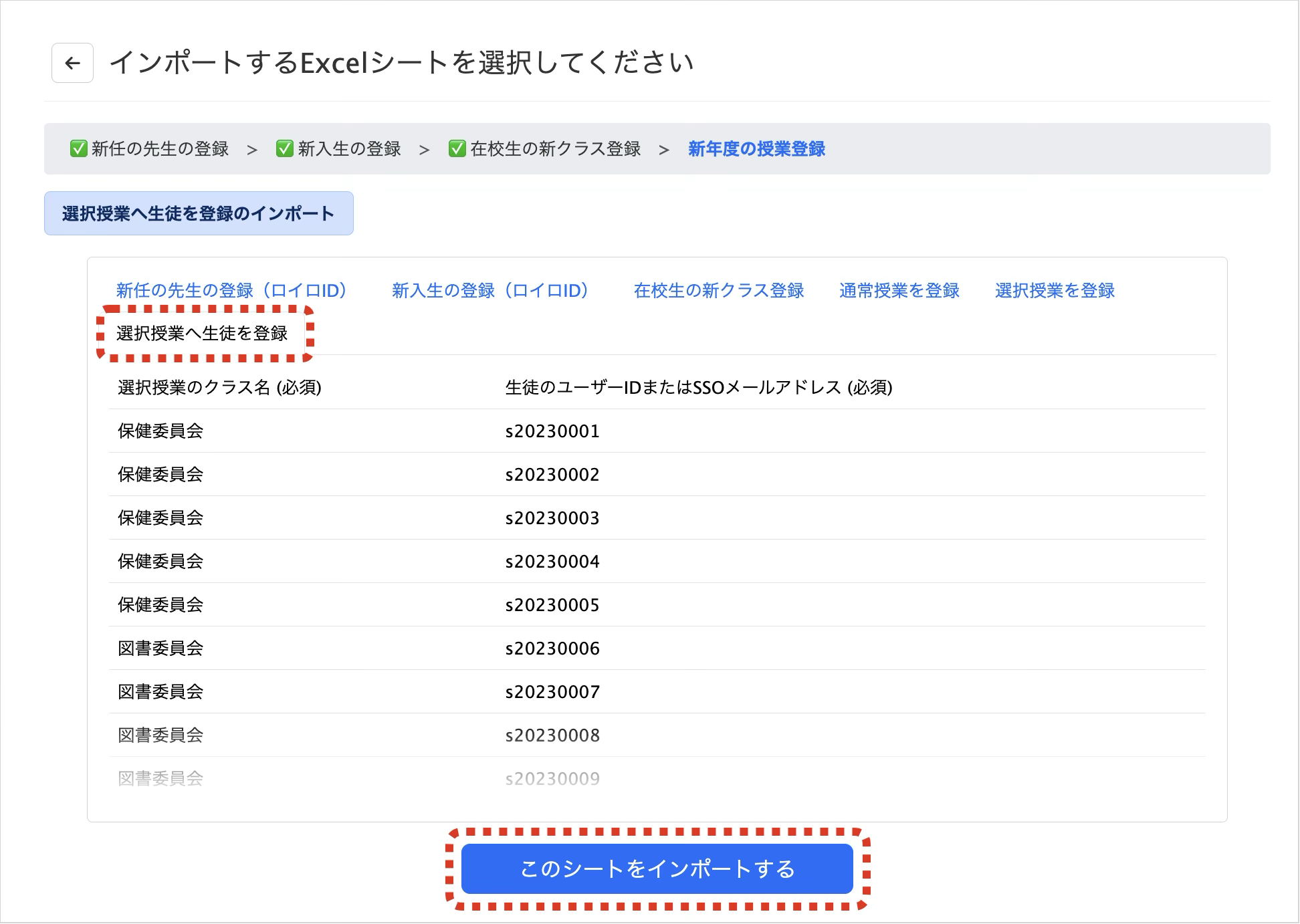Click the first 図書委員会 row cell
The width and height of the screenshot is (1300, 924).
pyautogui.click(x=160, y=649)
